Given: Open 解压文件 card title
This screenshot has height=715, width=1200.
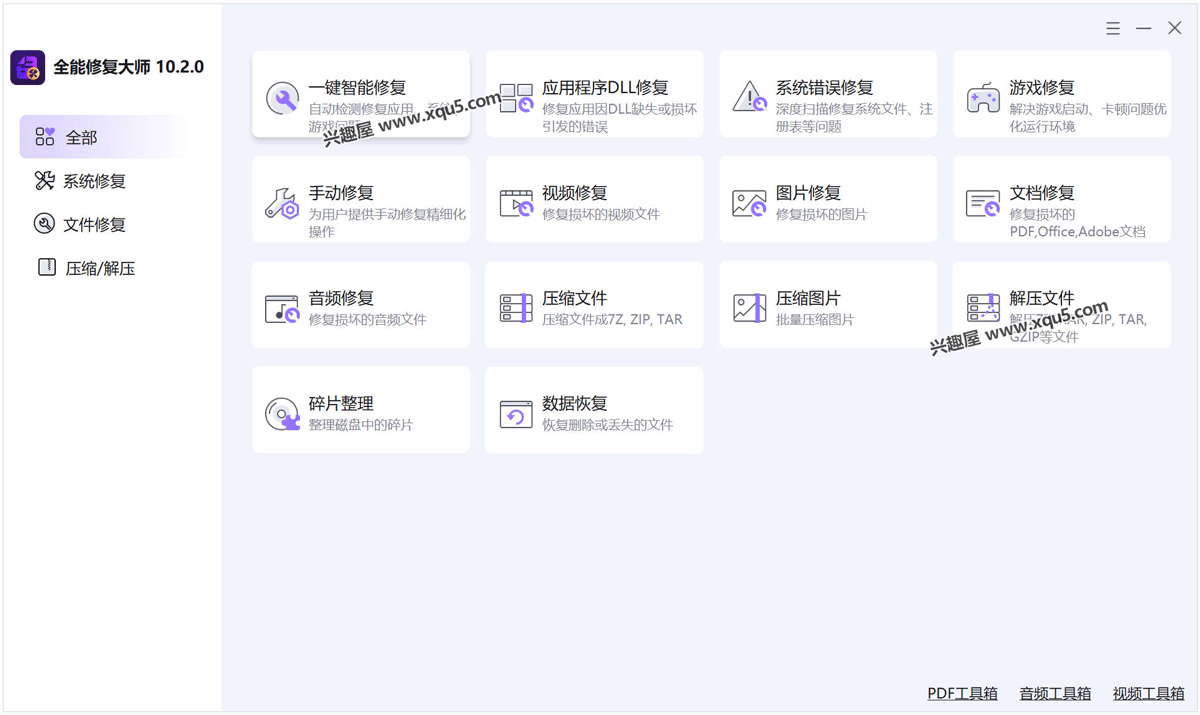Looking at the screenshot, I should pos(1042,298).
